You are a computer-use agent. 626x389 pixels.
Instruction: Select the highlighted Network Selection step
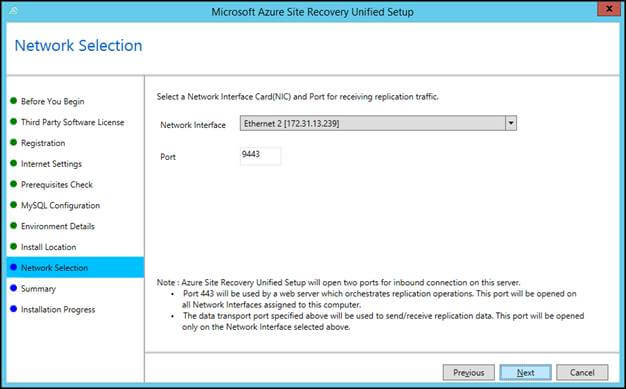click(x=75, y=268)
